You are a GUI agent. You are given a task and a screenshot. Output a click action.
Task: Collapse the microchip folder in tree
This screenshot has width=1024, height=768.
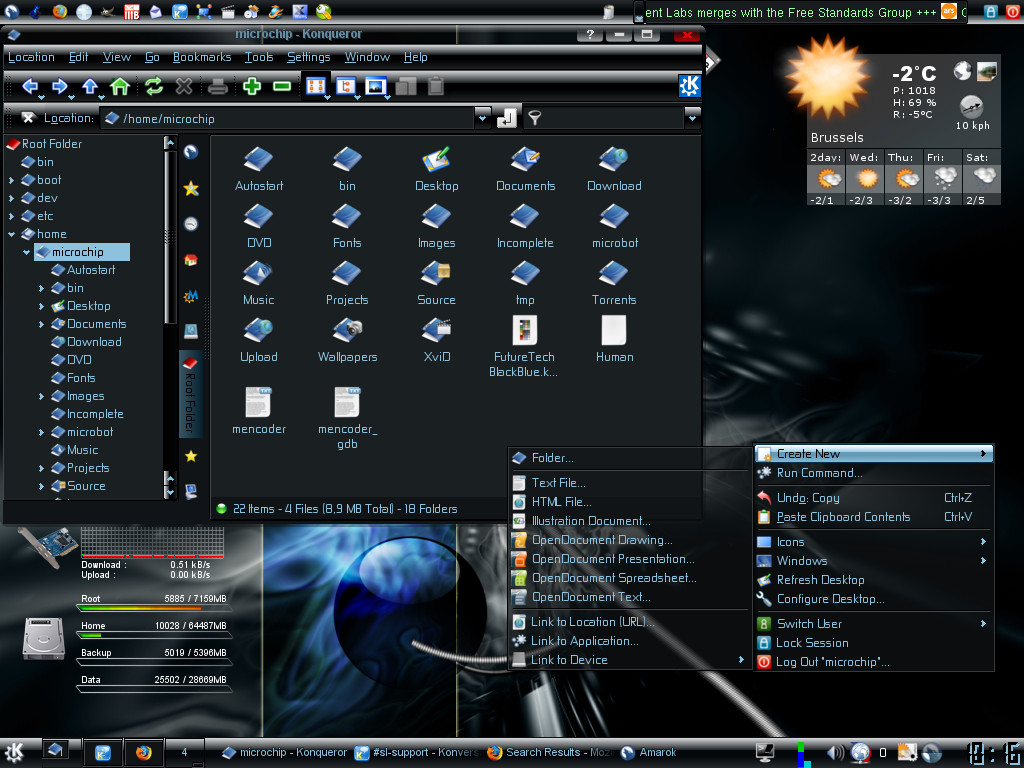(x=26, y=252)
